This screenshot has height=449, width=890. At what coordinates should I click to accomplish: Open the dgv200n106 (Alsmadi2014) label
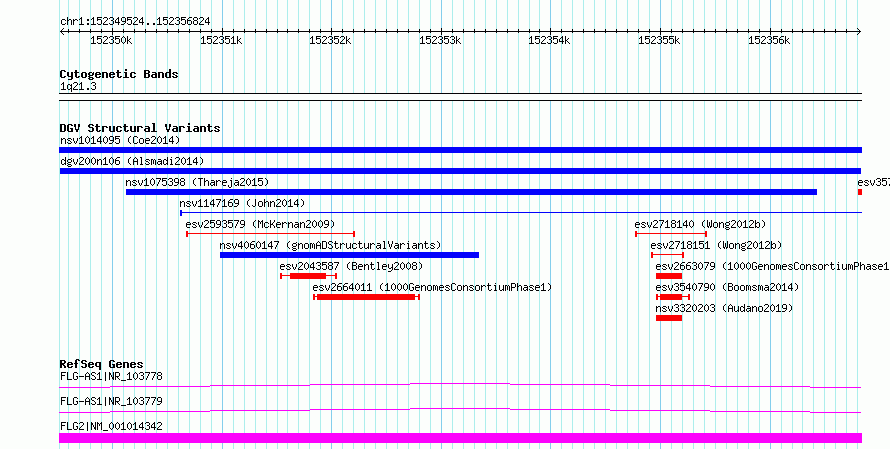(132, 161)
